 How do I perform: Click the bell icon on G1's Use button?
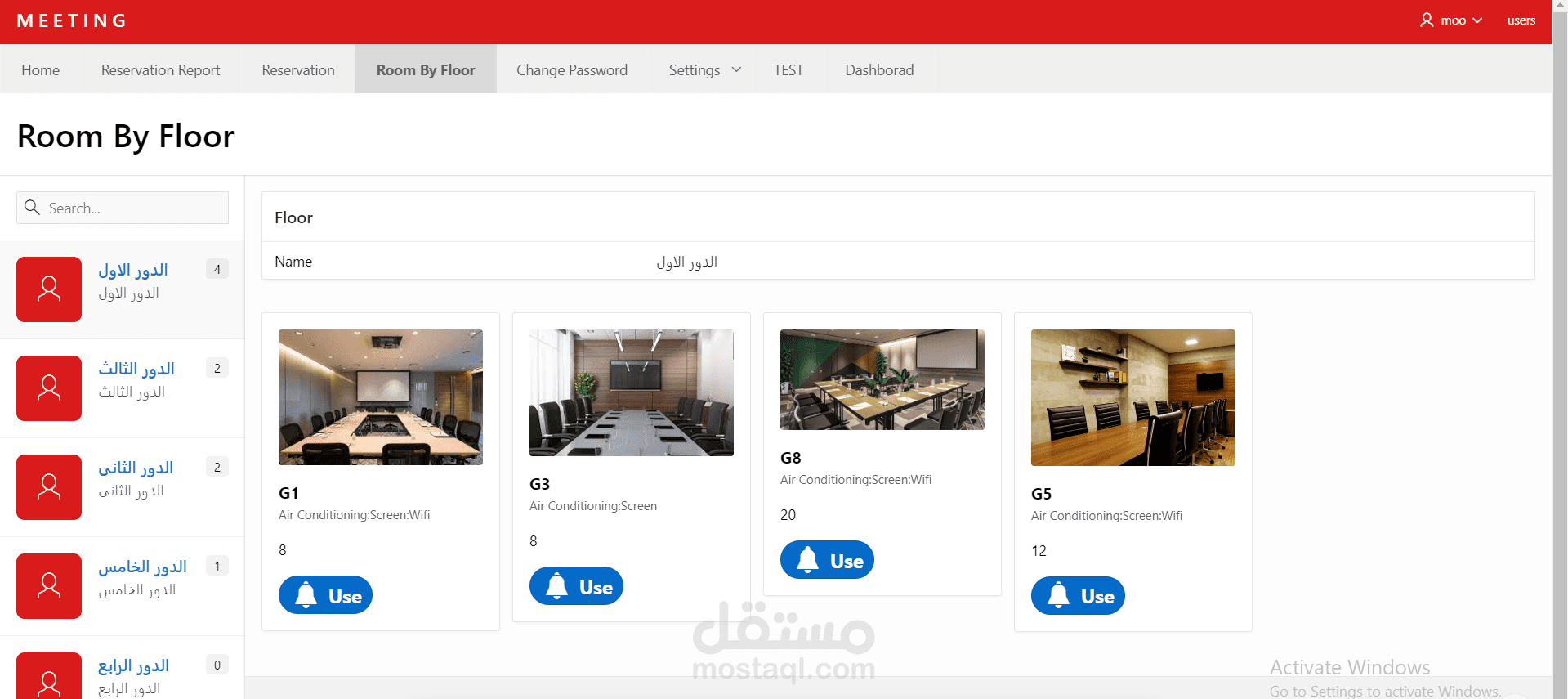point(306,595)
